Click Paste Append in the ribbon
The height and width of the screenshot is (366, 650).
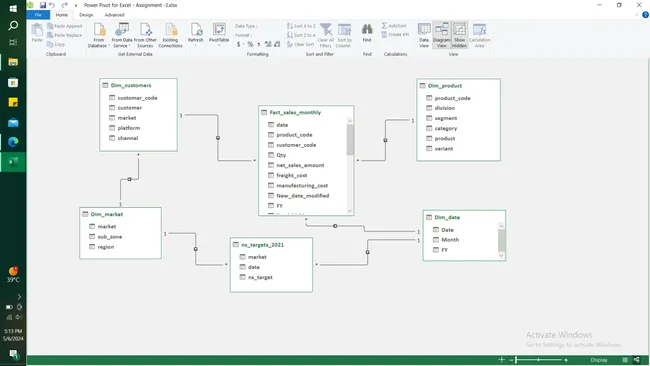pos(64,26)
